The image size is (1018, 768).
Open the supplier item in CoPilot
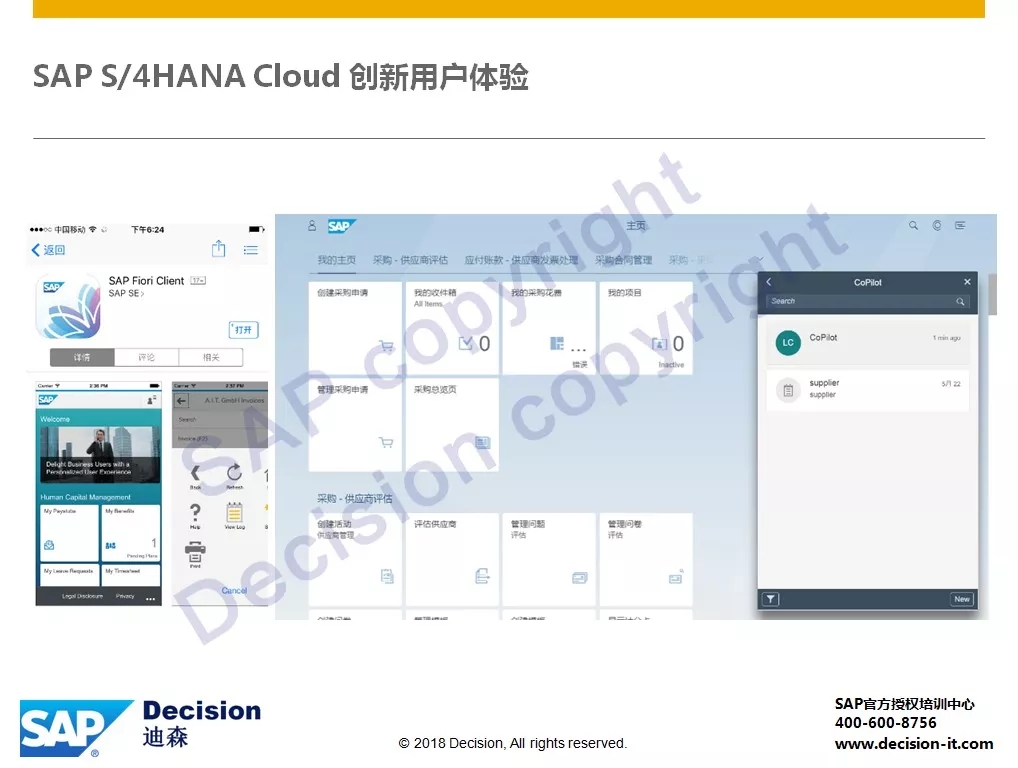867,390
